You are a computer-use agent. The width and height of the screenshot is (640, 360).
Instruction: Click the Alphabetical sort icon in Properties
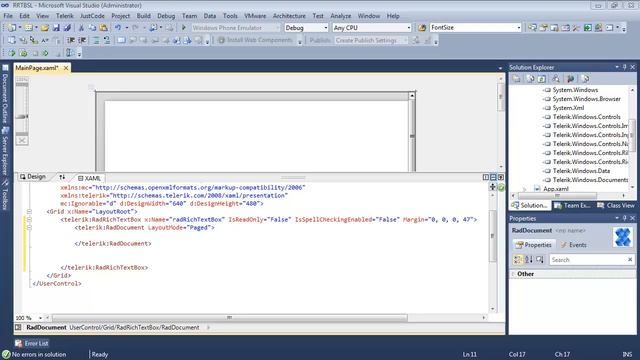point(529,260)
